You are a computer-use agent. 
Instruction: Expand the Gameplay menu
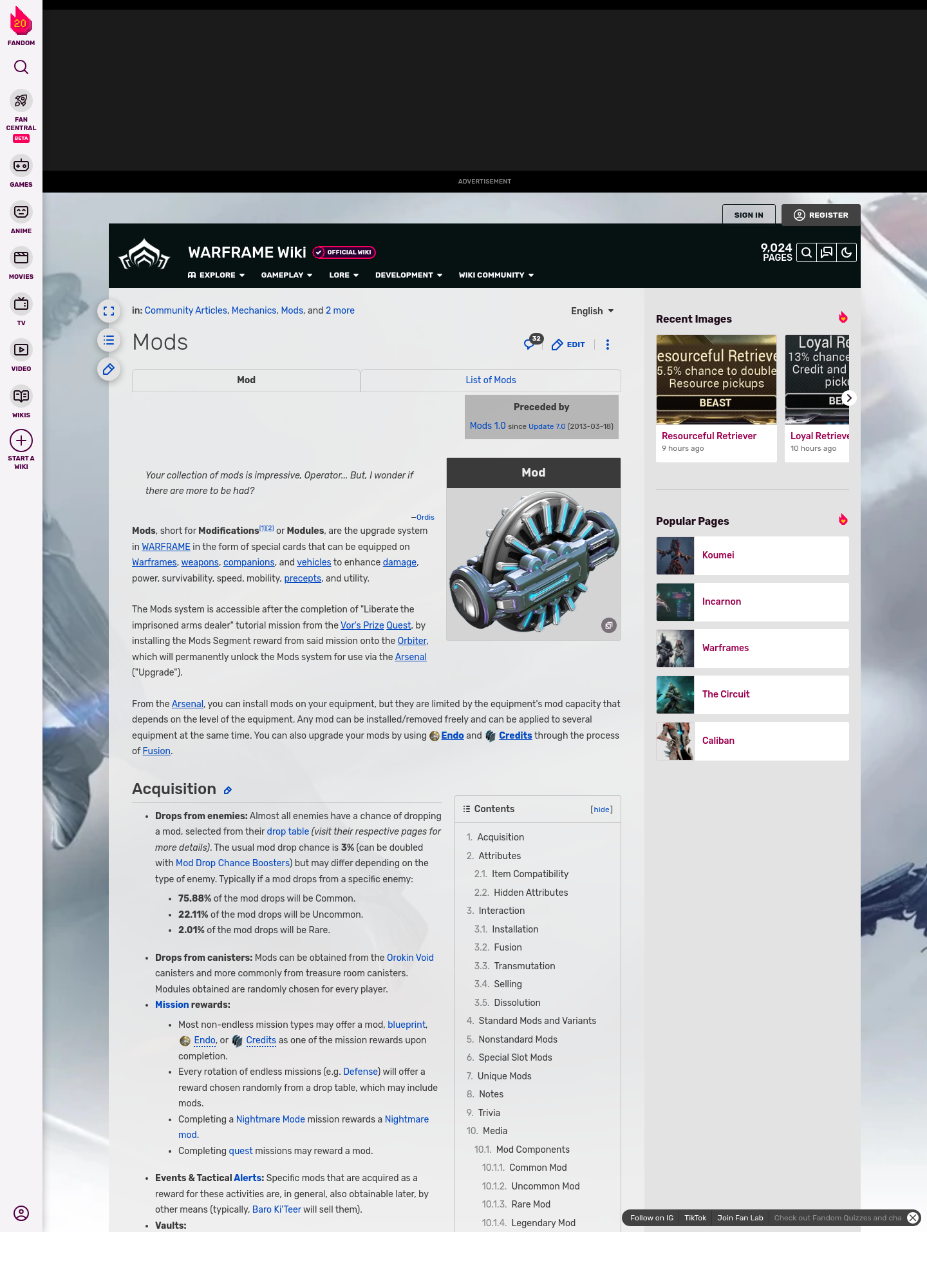click(286, 275)
